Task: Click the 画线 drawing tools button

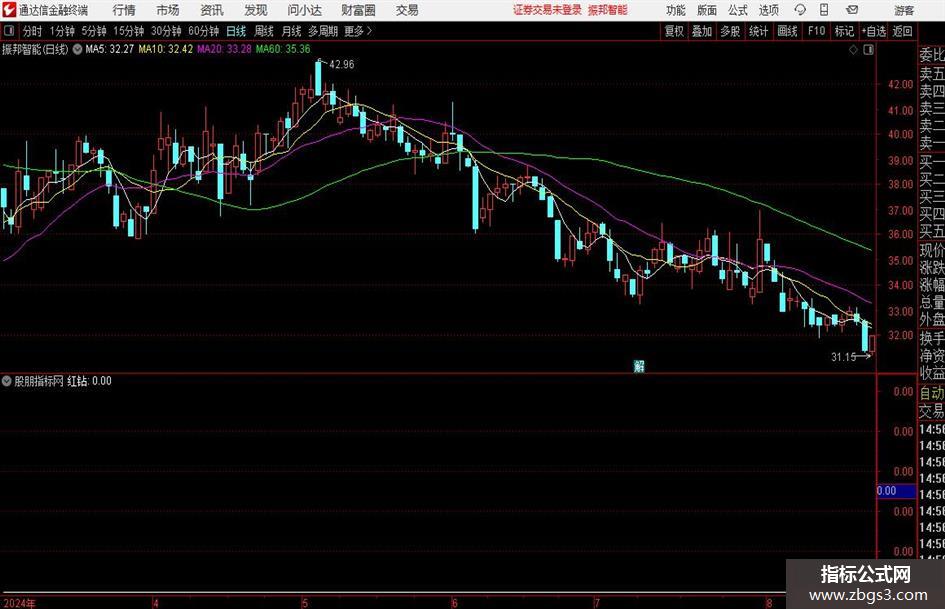Action: 787,31
